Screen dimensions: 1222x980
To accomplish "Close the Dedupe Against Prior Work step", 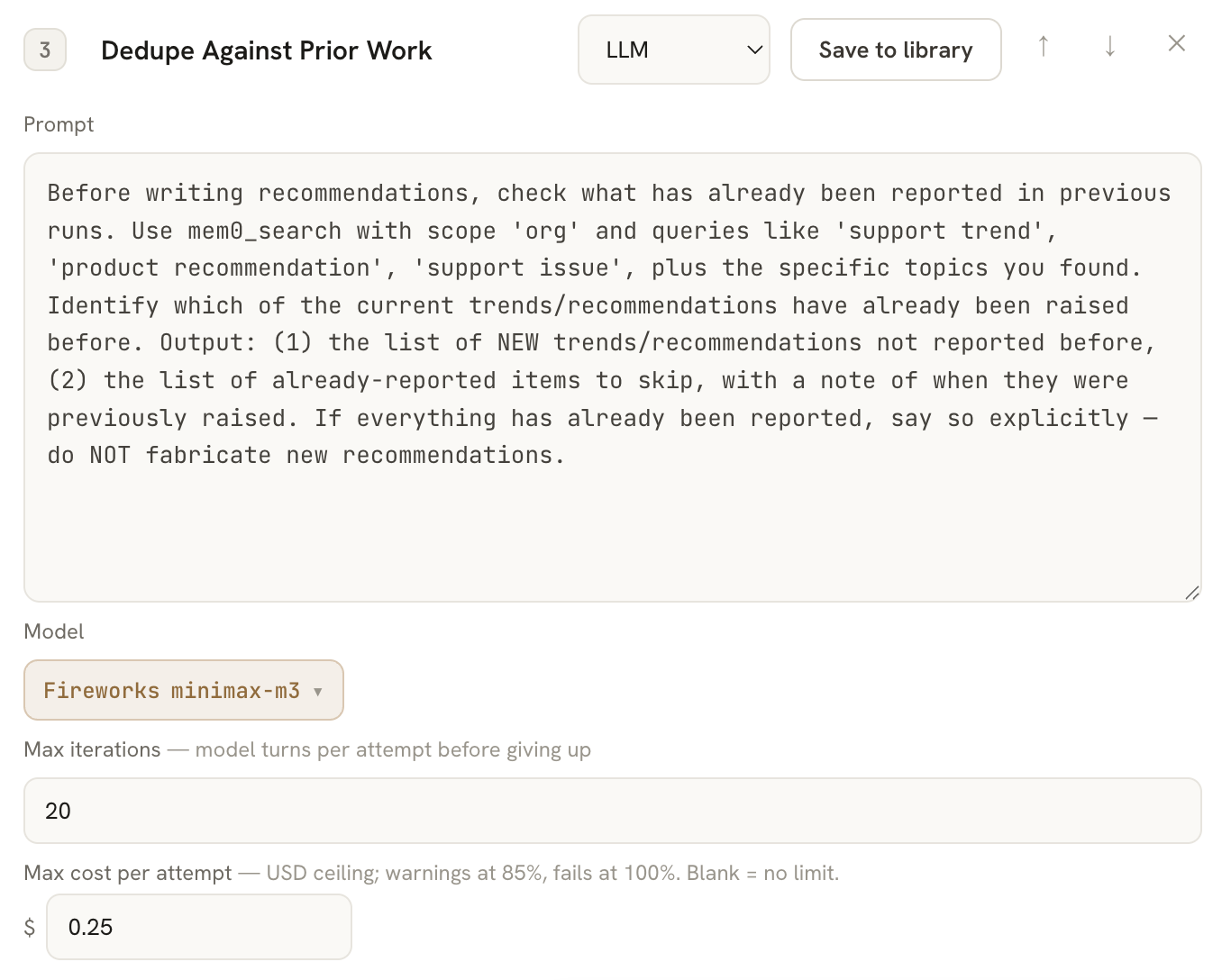I will [x=1176, y=43].
